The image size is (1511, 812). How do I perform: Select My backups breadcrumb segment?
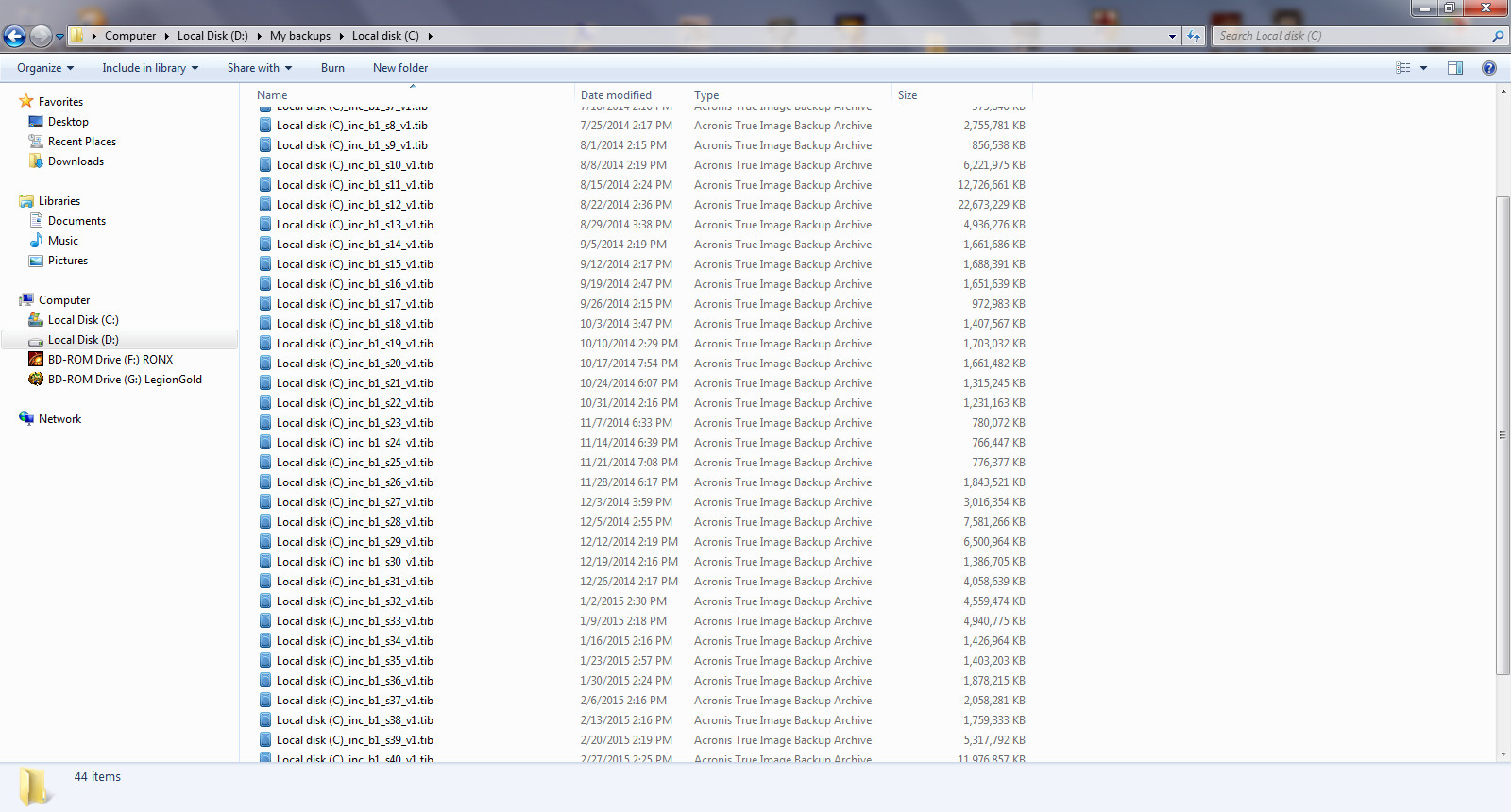300,36
